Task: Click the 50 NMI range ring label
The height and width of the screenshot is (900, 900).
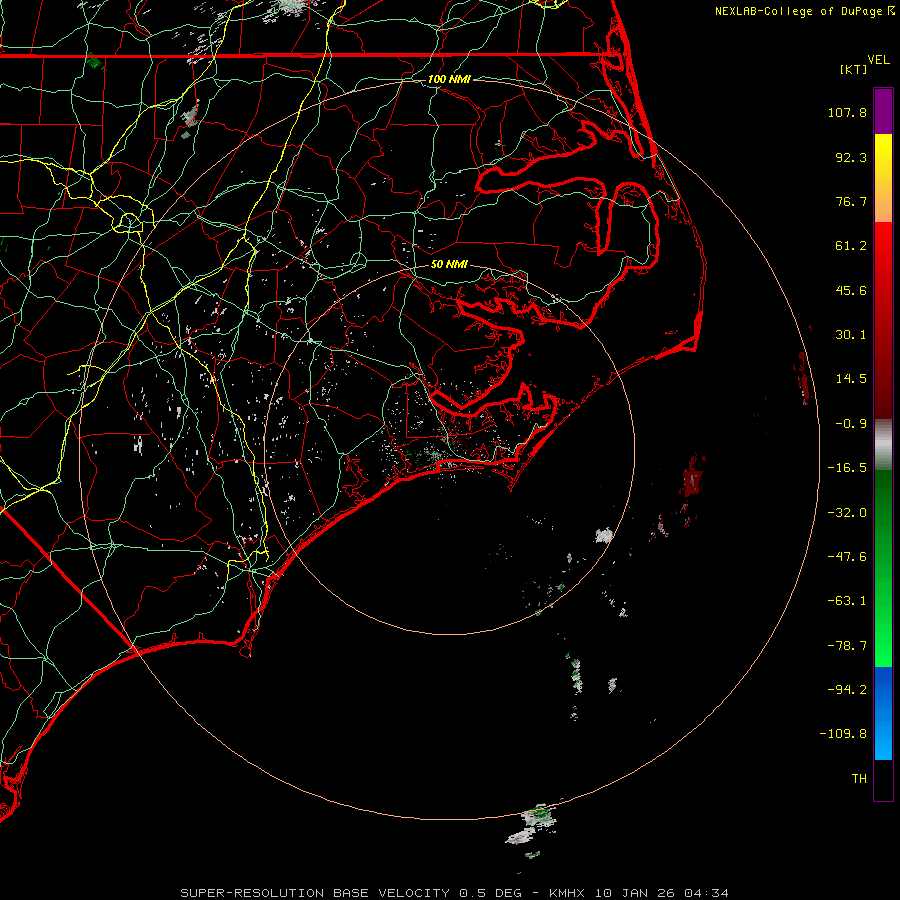Action: 449,265
